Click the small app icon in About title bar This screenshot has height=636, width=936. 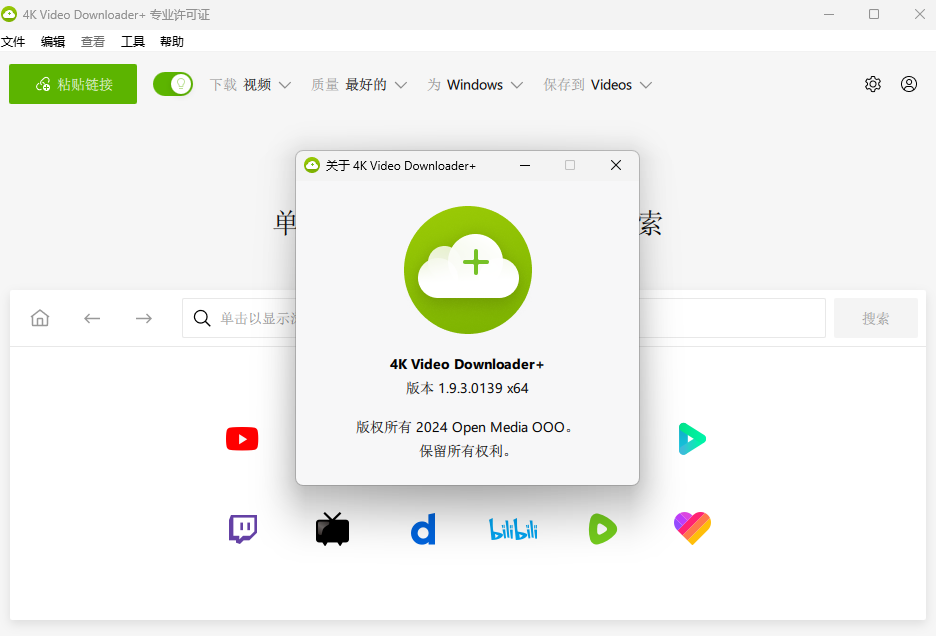click(x=312, y=165)
